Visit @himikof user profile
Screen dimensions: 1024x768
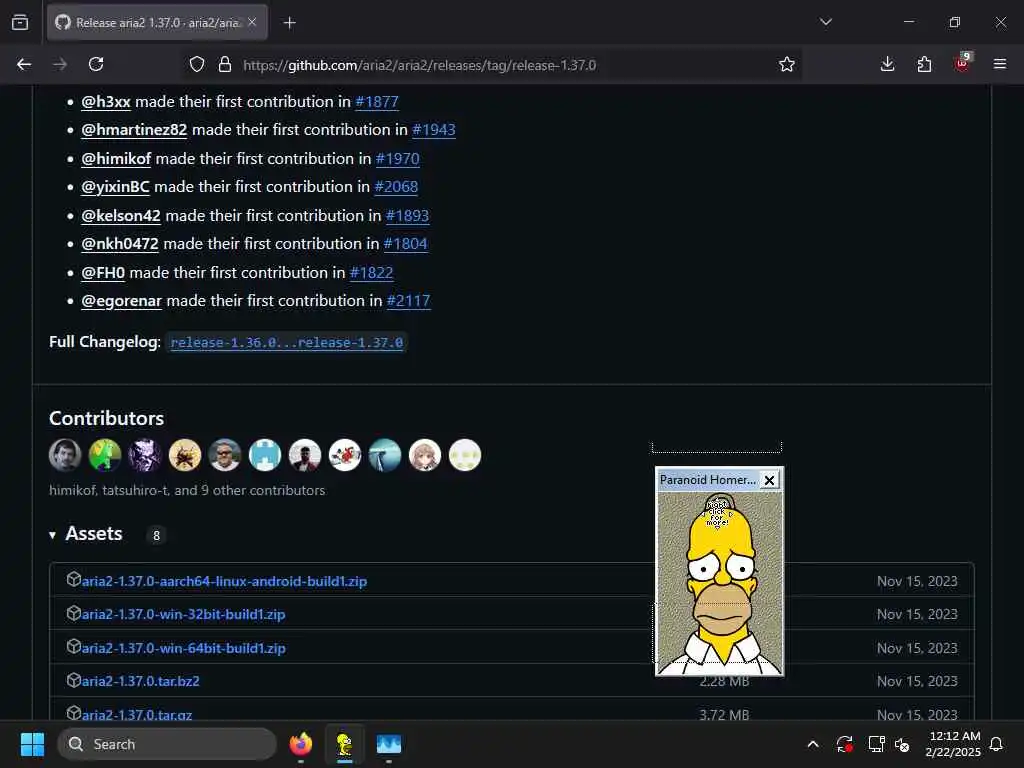(x=116, y=159)
